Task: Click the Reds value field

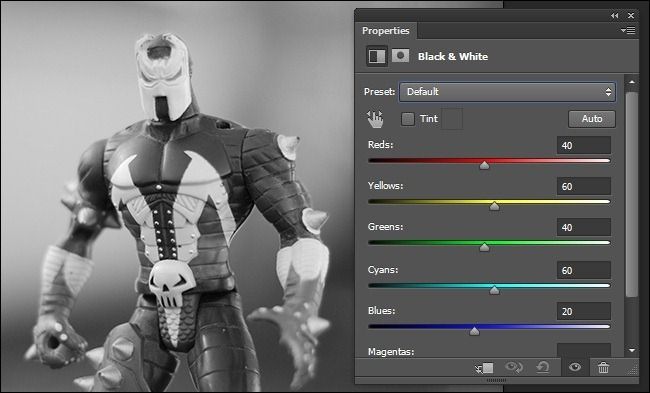Action: click(584, 145)
